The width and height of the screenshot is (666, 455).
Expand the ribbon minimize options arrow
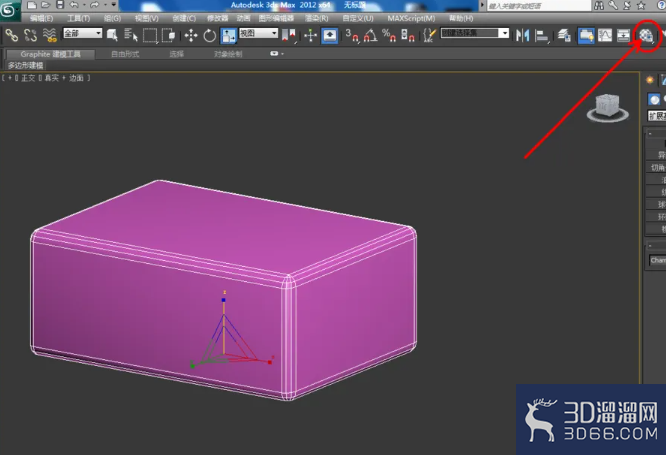[282, 54]
